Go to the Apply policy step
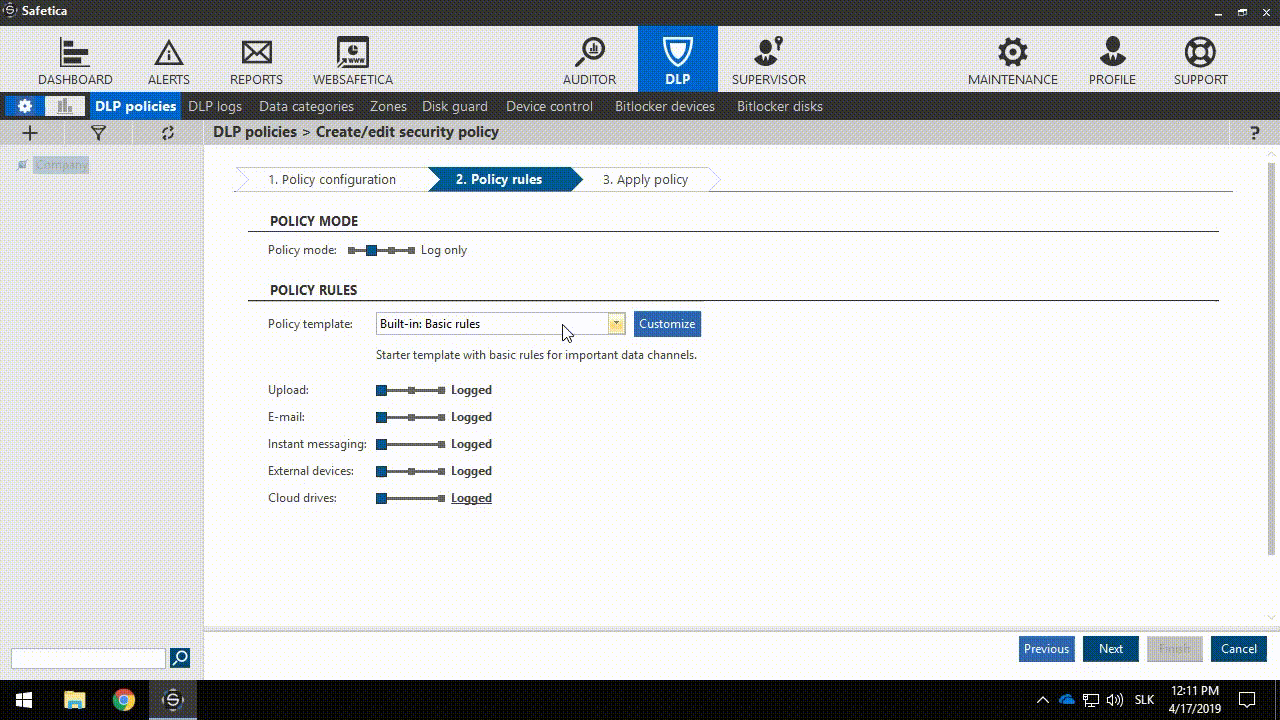Image resolution: width=1280 pixels, height=720 pixels. pos(645,179)
